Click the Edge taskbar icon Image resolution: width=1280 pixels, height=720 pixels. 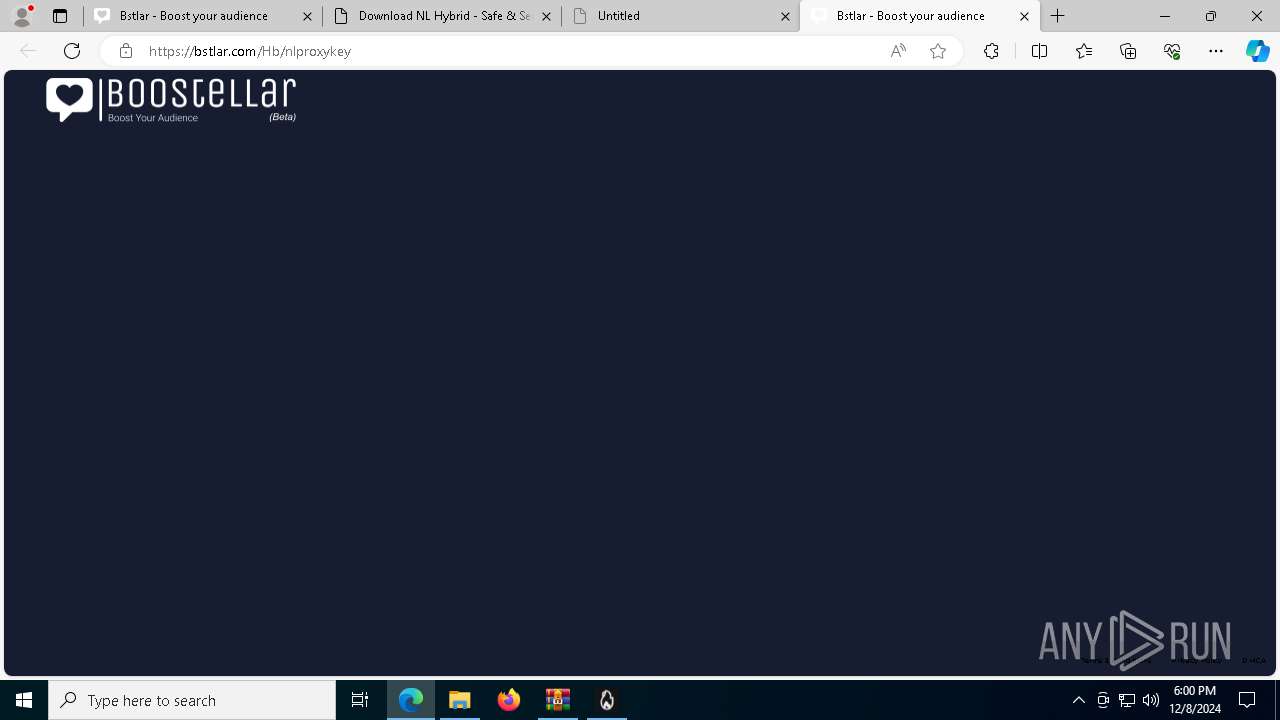[411, 700]
